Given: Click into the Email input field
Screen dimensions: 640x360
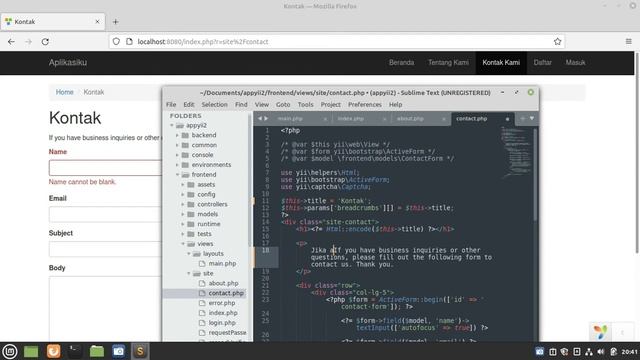Looking at the screenshot, I should (105, 214).
